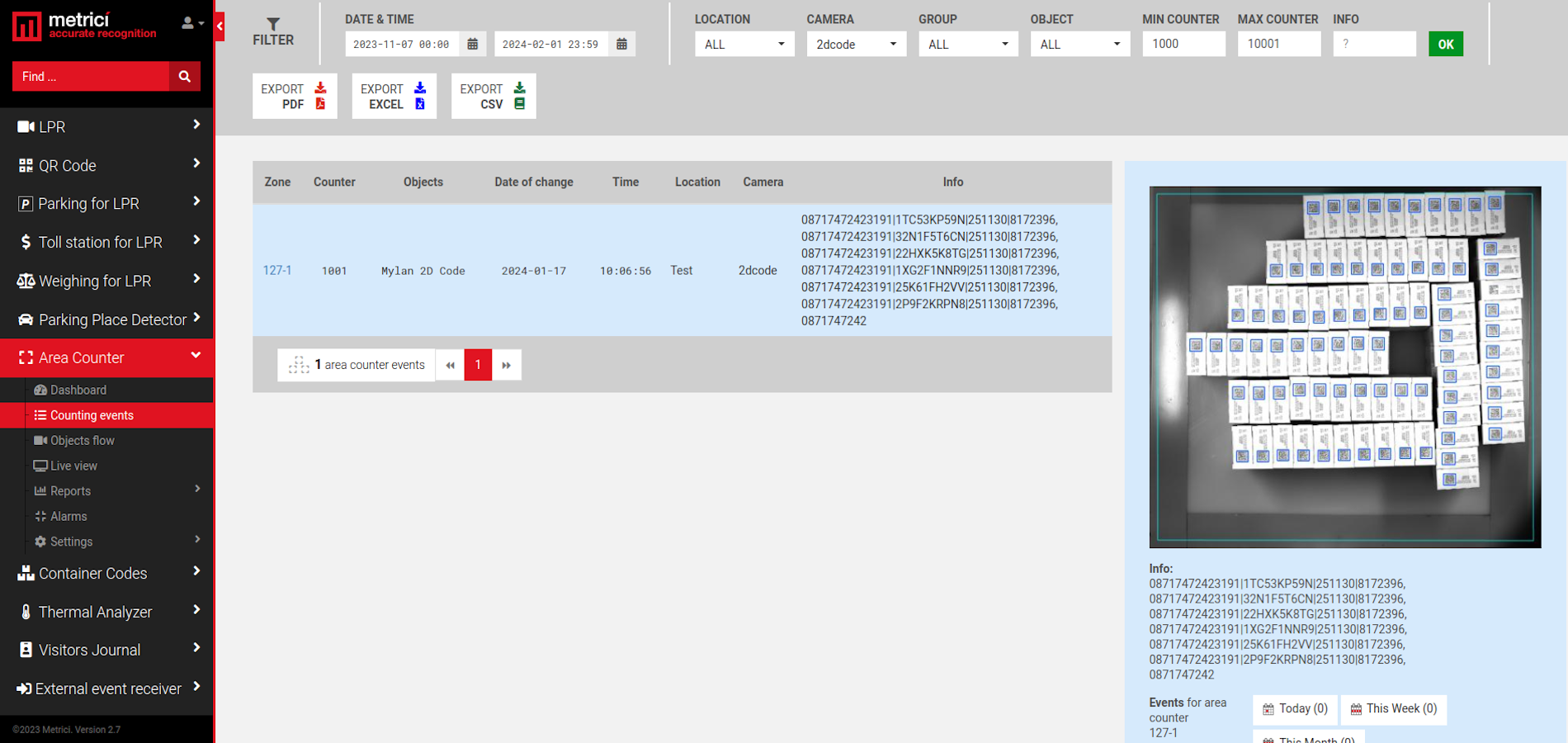Click the green OK button
1568x743 pixels.
coord(1446,44)
